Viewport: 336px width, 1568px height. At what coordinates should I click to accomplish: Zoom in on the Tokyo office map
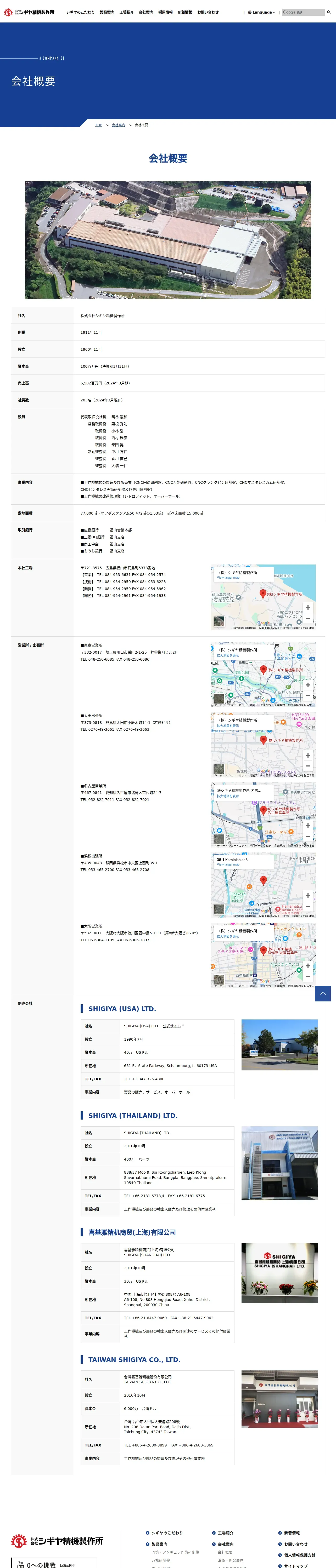pyautogui.click(x=308, y=685)
